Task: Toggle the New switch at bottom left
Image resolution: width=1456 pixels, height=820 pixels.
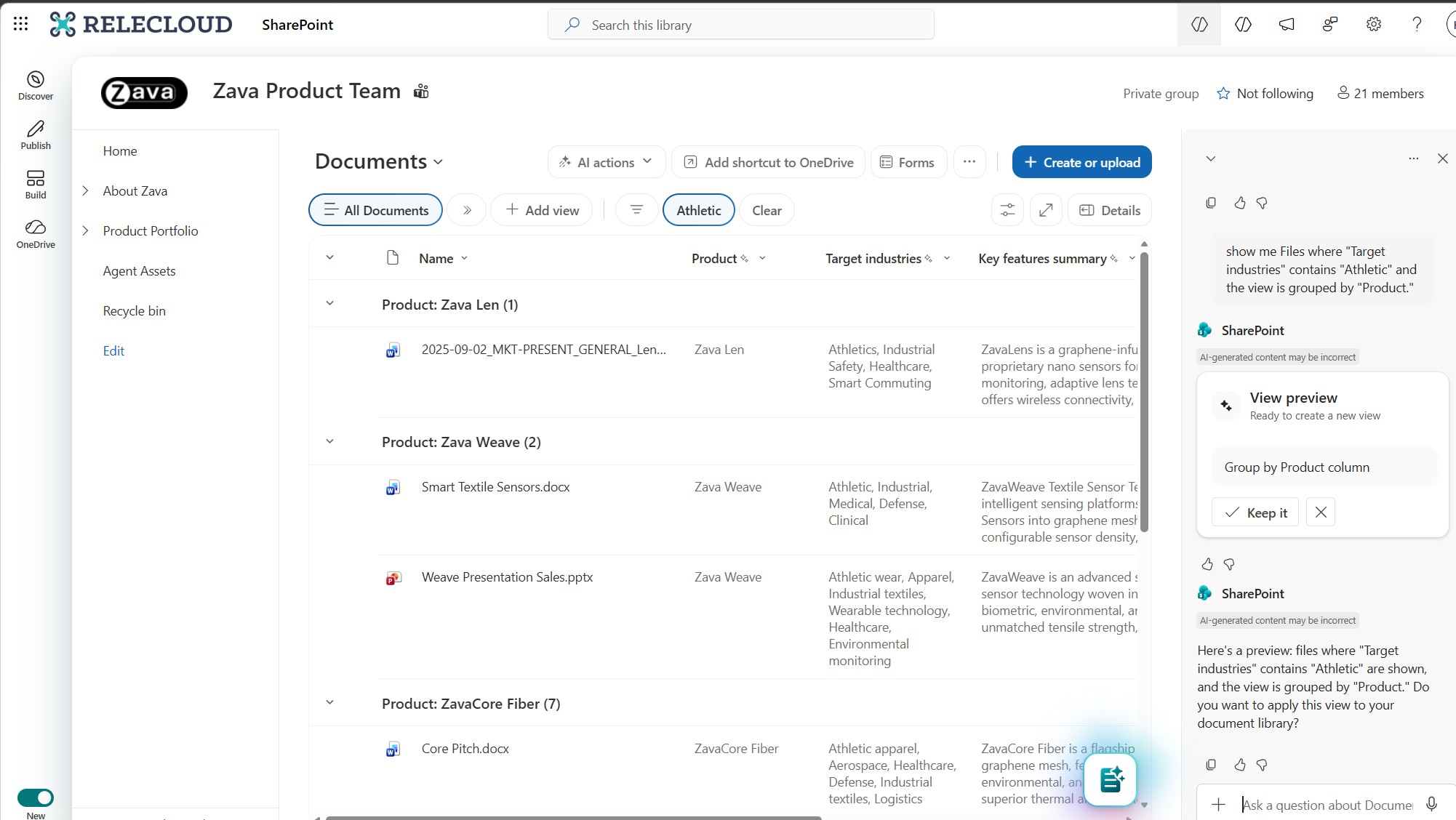Action: [x=36, y=797]
